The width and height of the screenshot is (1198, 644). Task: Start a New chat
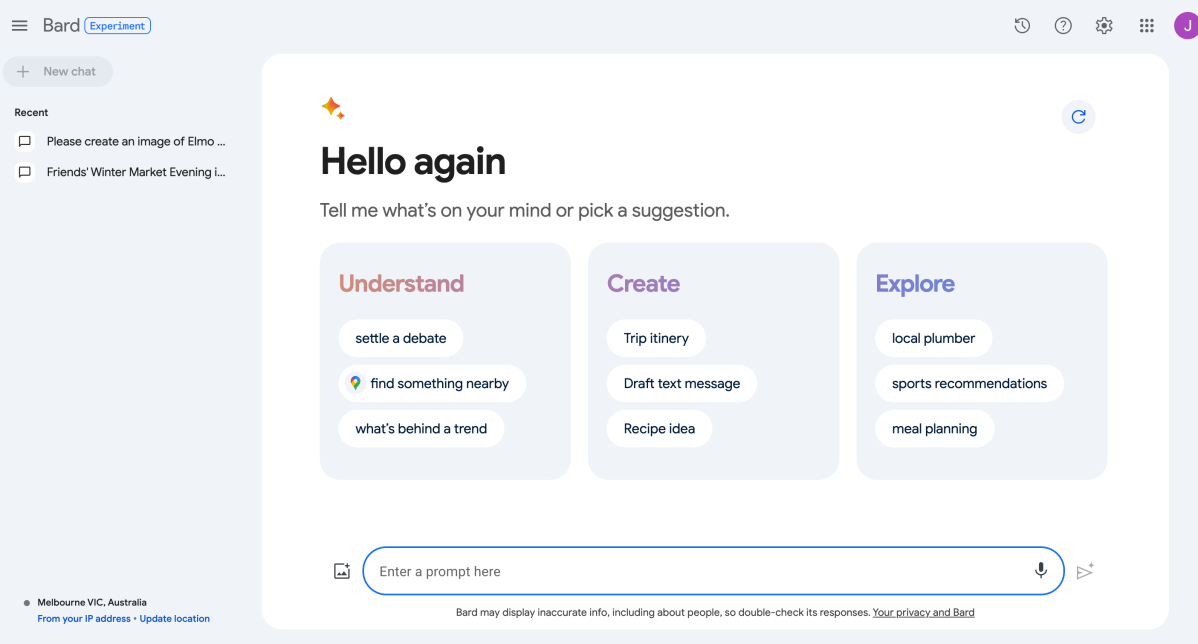58,72
